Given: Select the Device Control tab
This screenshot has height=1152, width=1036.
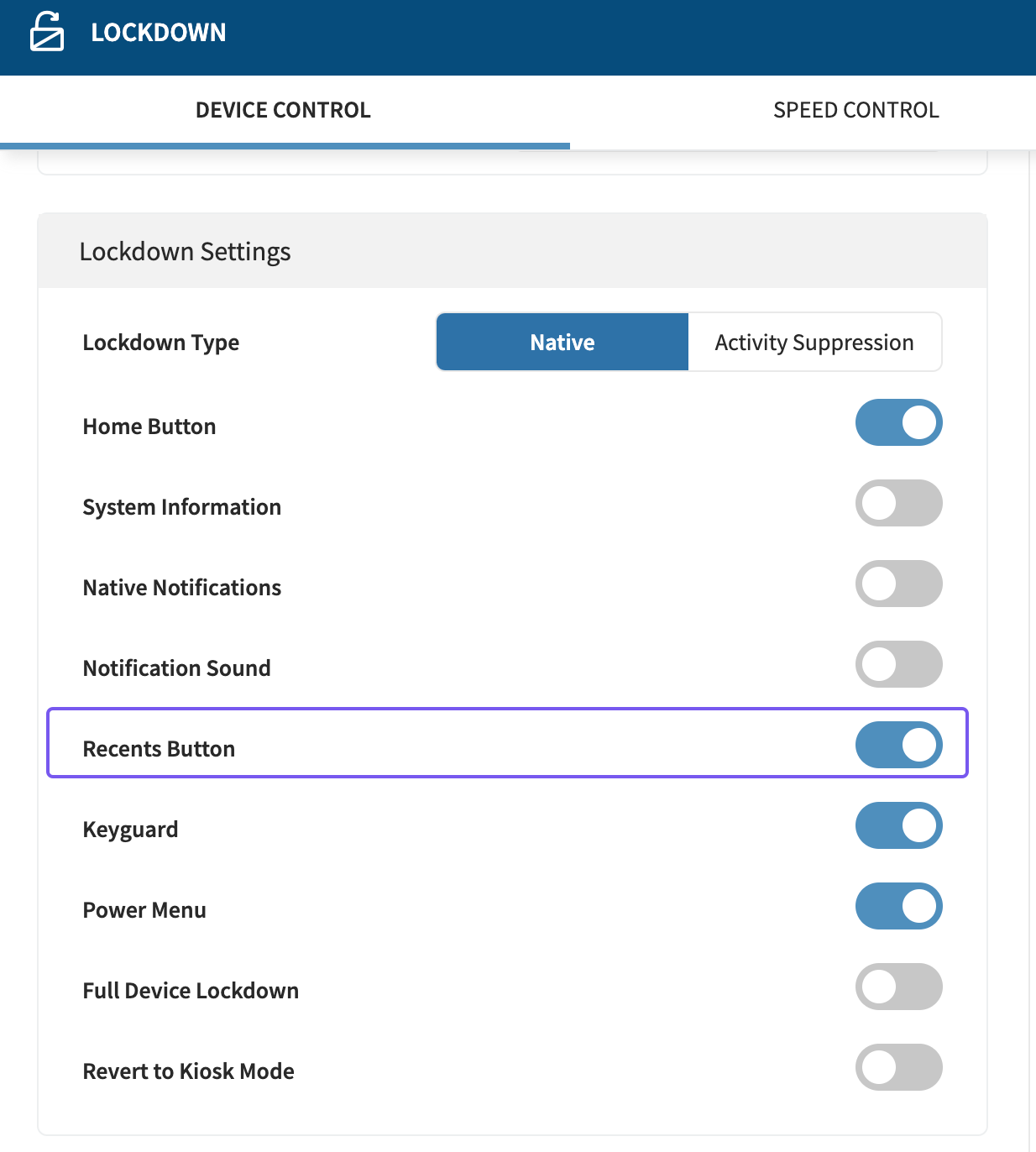Looking at the screenshot, I should pyautogui.click(x=283, y=110).
